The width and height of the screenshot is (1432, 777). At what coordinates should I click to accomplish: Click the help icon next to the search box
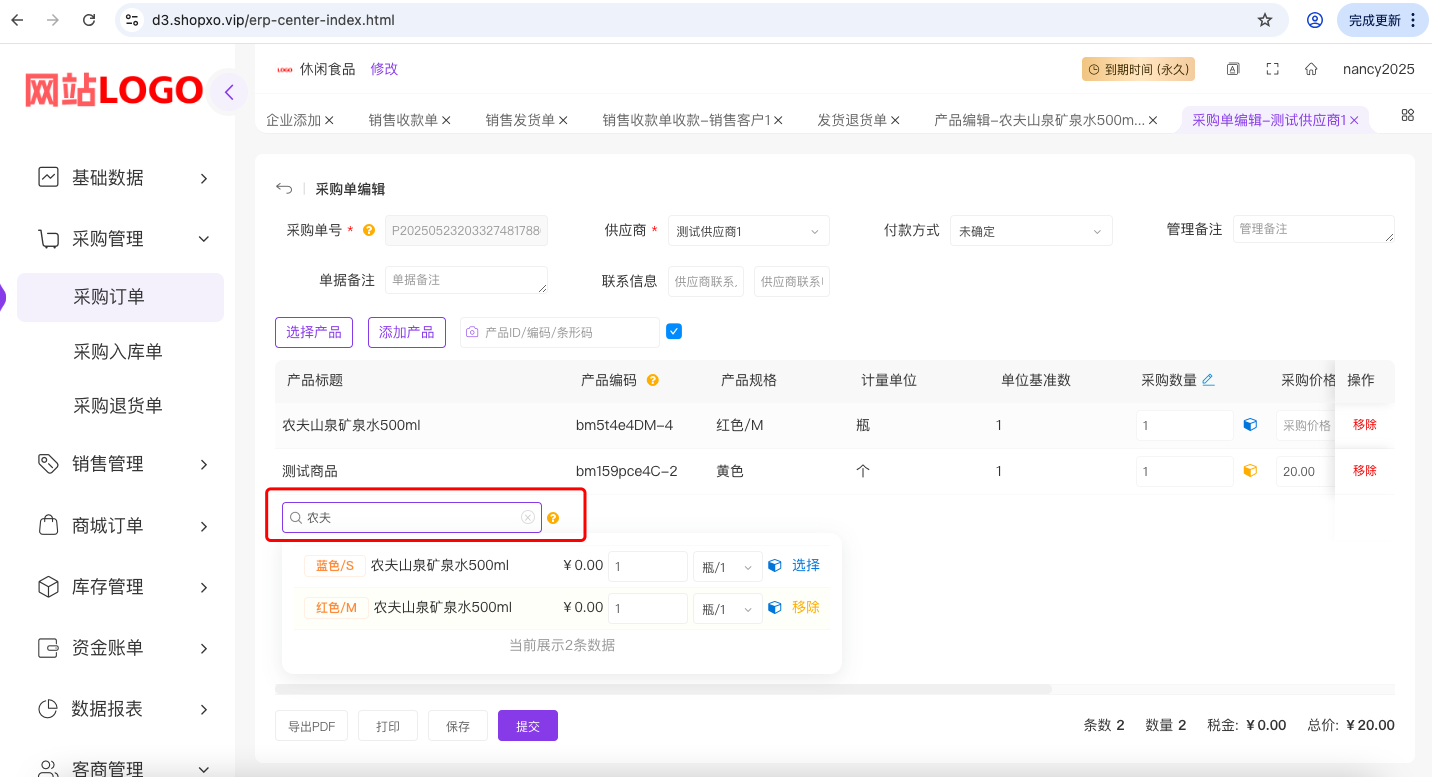553,518
